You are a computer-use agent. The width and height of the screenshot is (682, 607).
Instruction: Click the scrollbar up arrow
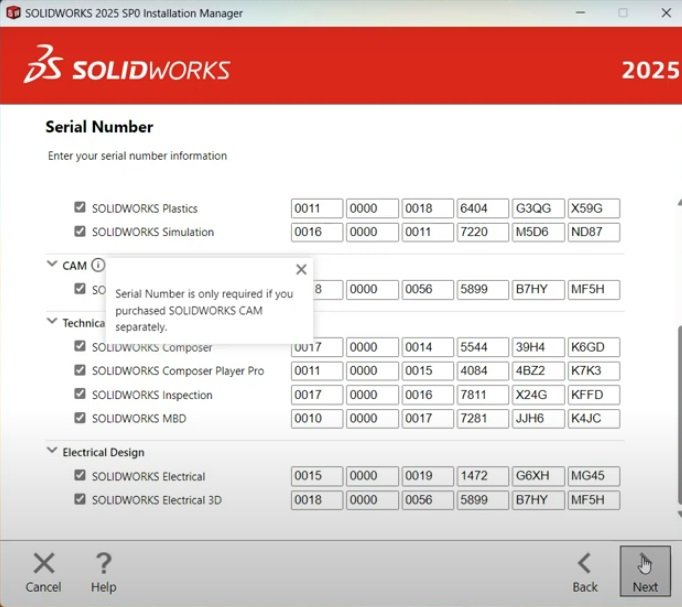[679, 202]
